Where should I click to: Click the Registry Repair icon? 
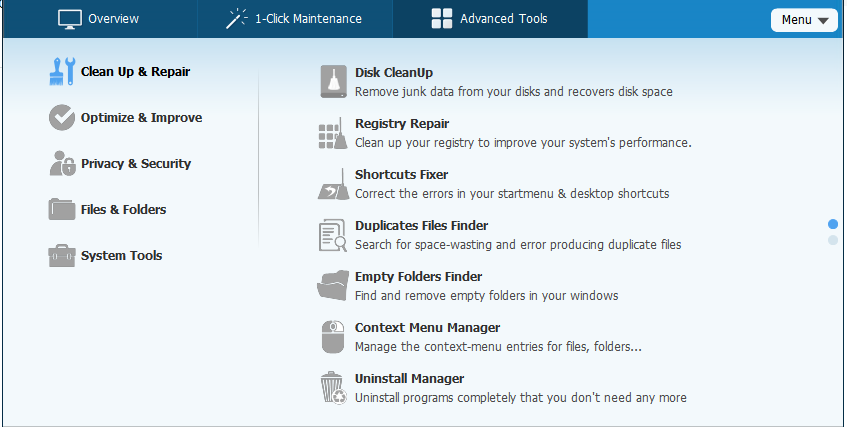point(332,133)
